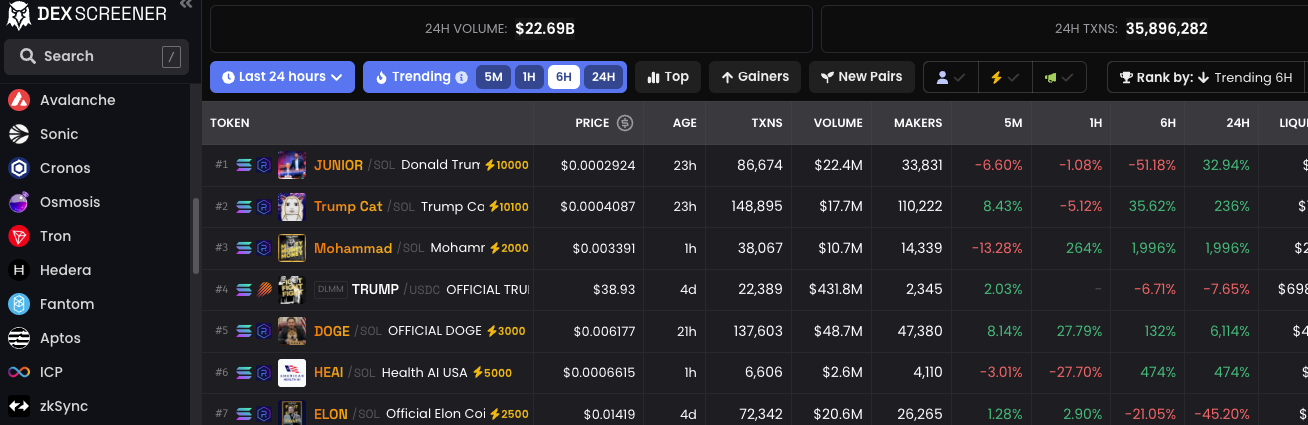
Task: Open the DOGE token row
Action: [x=755, y=331]
